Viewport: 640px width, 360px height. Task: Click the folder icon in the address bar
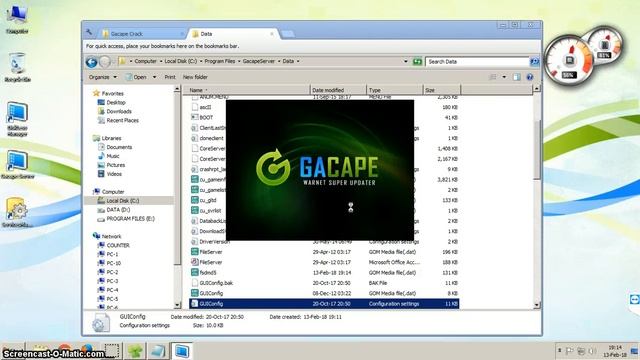click(122, 61)
